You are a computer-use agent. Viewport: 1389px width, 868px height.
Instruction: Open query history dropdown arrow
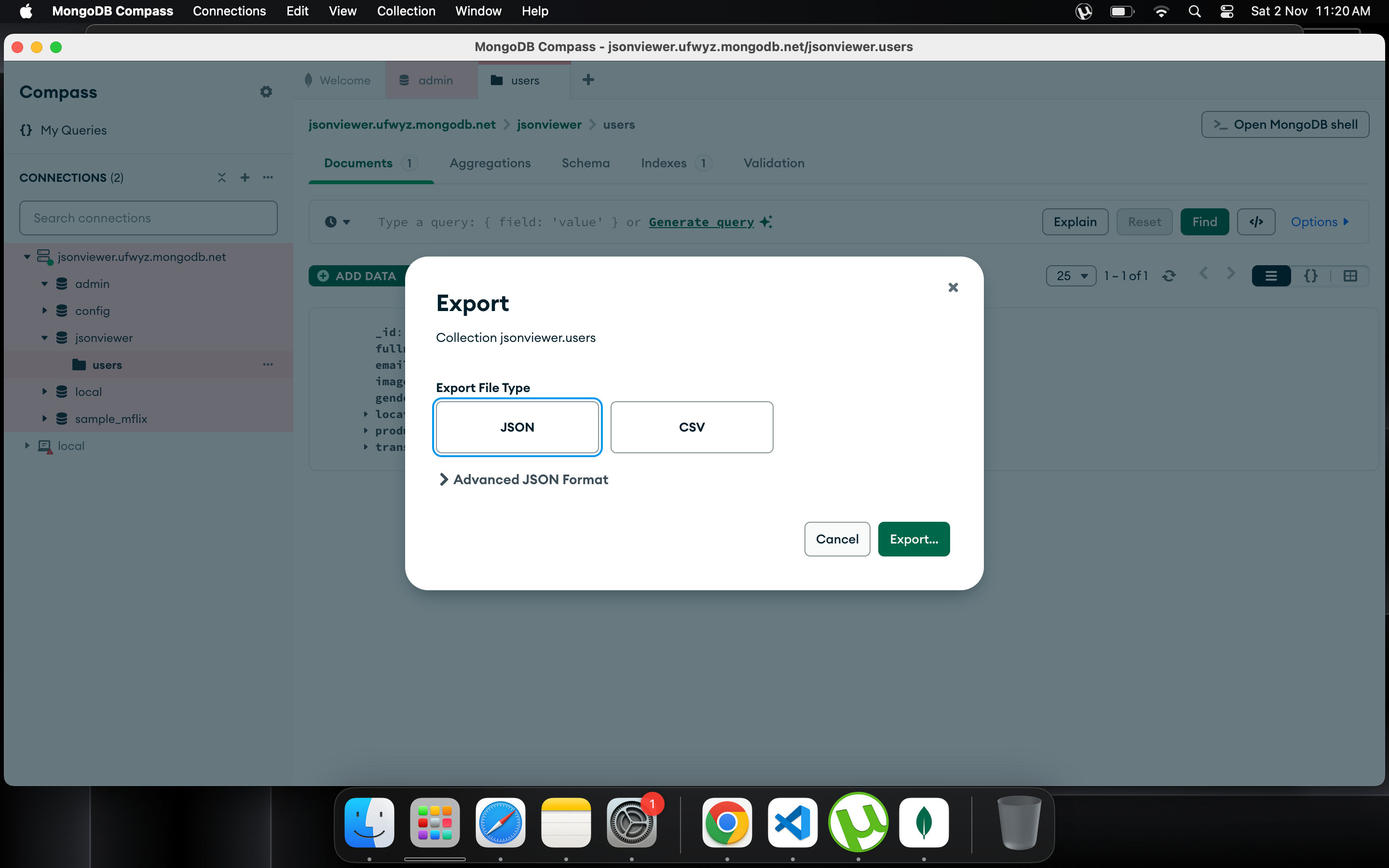tap(346, 222)
